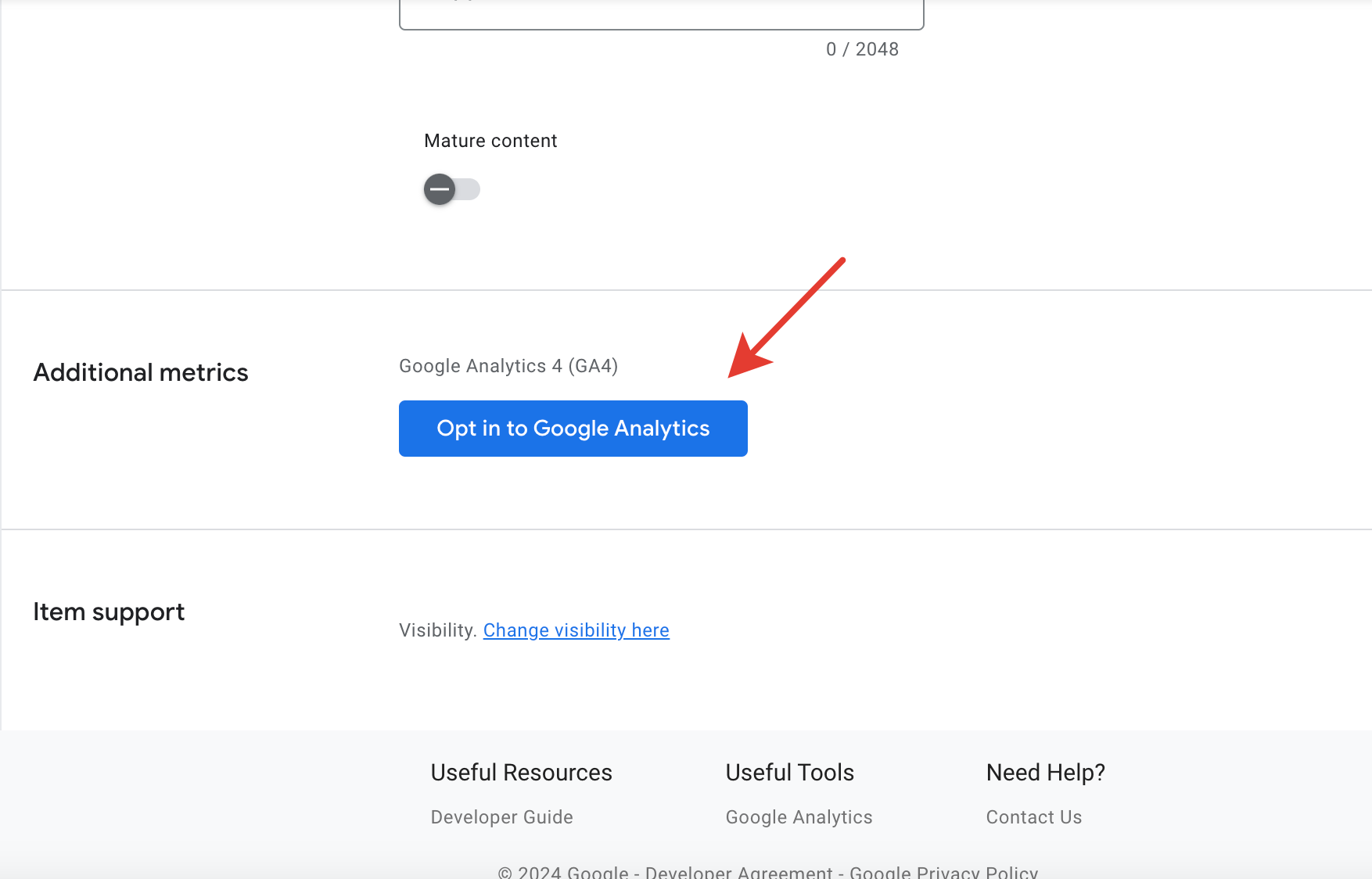Open the Google Privacy Policy link
The image size is (1372, 879).
(943, 872)
